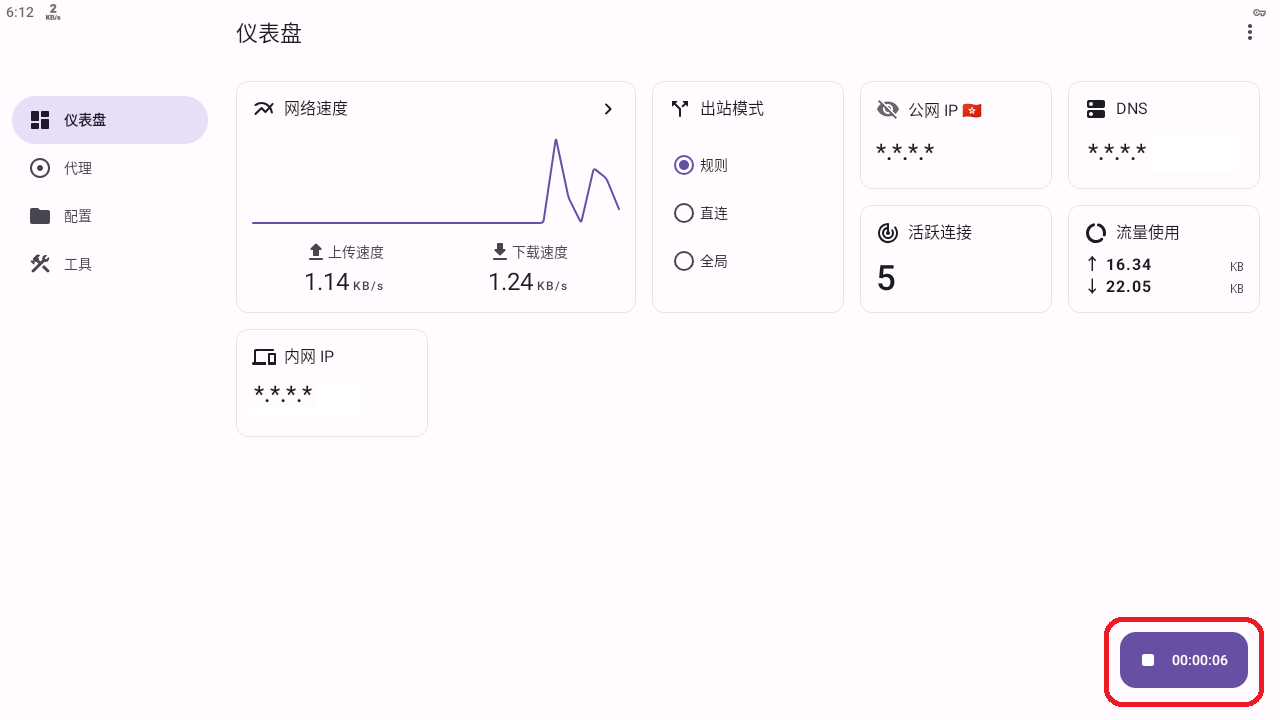The image size is (1280, 720).
Task: Click the 活跃连接 active connections icon
Action: (888, 232)
